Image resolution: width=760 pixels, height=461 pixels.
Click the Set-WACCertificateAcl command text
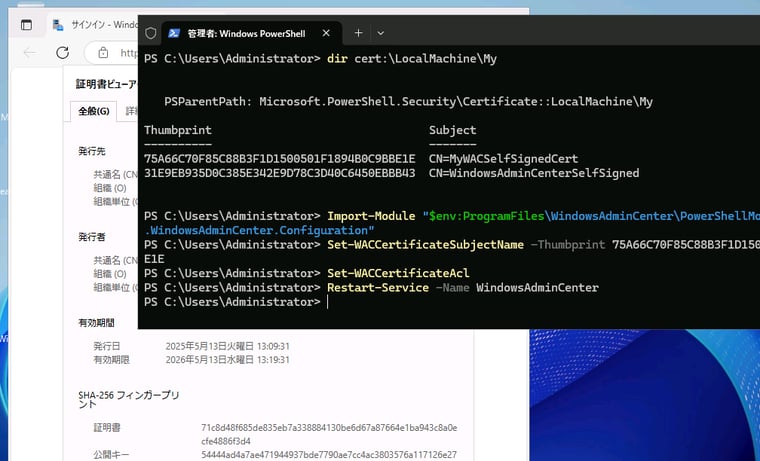[x=398, y=273]
